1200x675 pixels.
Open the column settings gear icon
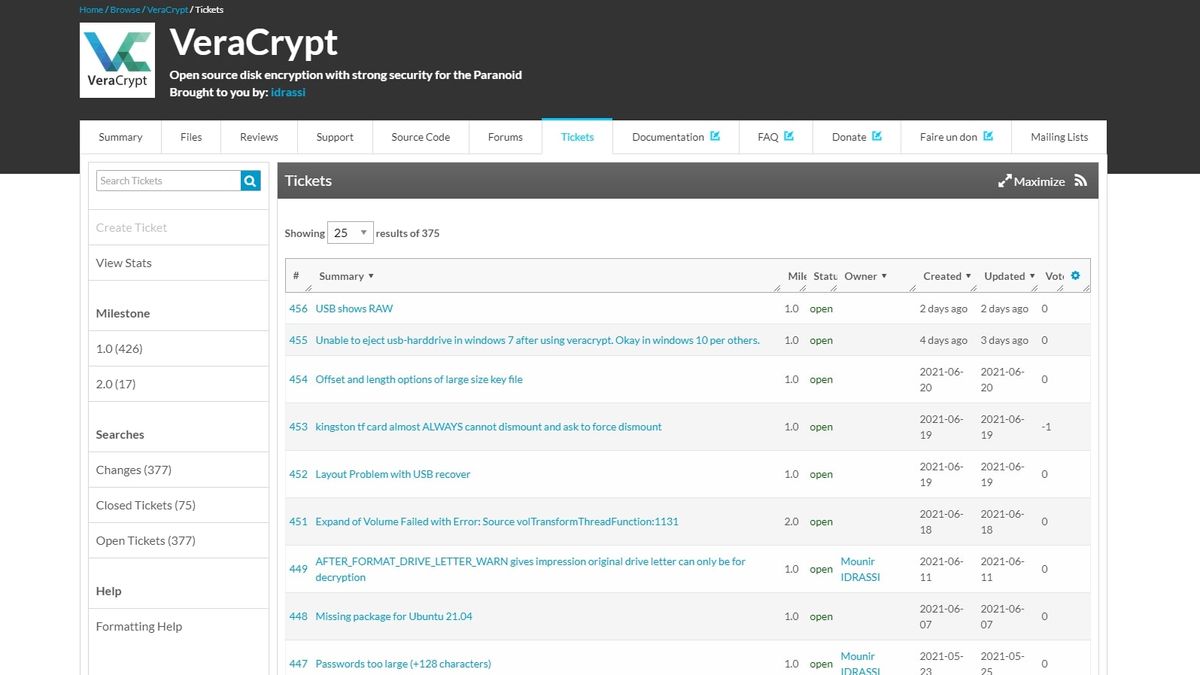[x=1074, y=273]
